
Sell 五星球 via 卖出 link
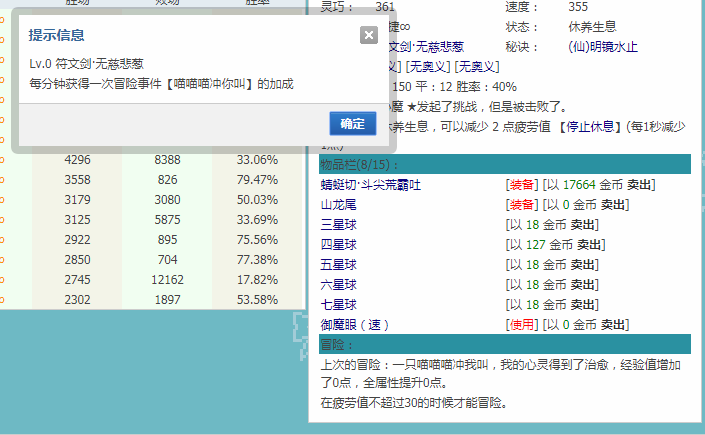click(582, 265)
